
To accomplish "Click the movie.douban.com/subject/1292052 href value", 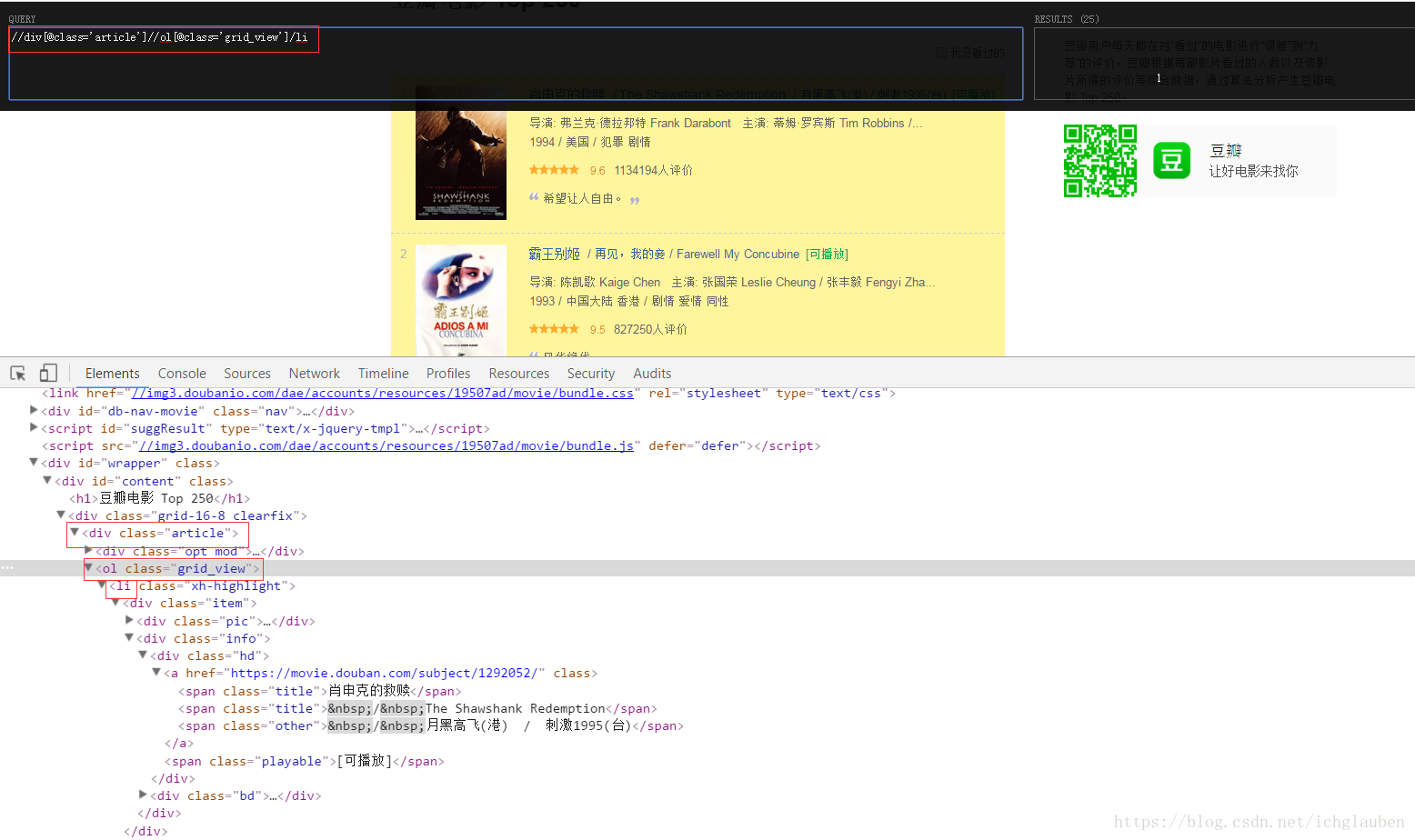I will click(384, 674).
